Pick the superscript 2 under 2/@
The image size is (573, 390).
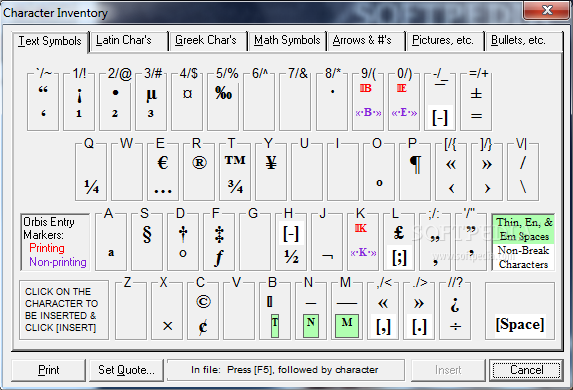115,113
